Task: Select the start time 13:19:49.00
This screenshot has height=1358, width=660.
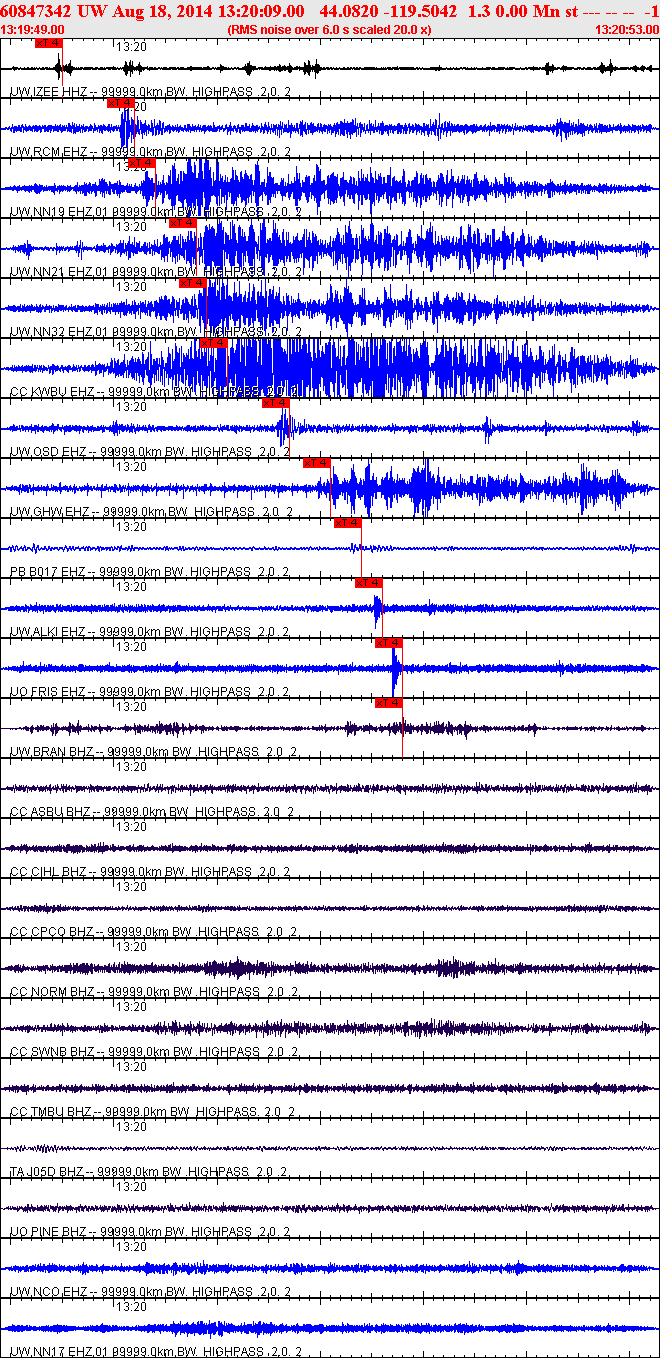Action: [33, 29]
